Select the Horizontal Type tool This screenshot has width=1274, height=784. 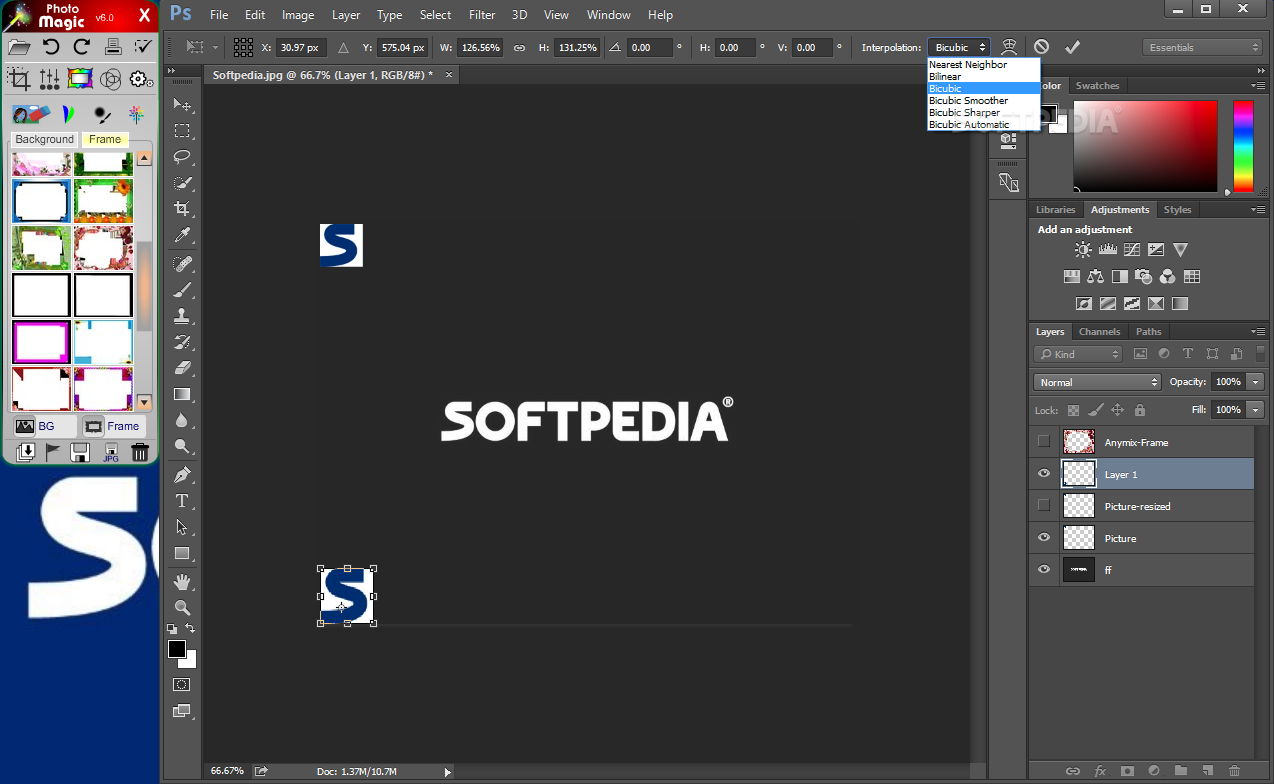[x=183, y=501]
